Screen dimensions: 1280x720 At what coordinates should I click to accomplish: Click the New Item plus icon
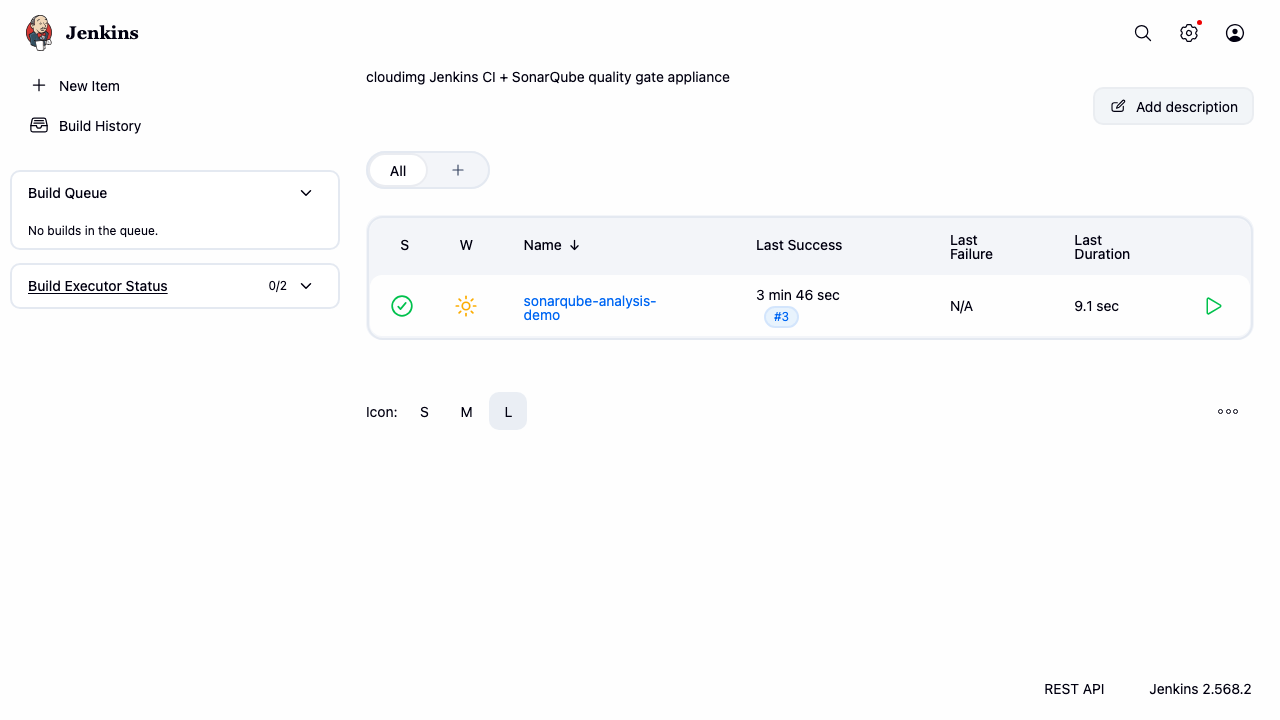click(39, 86)
